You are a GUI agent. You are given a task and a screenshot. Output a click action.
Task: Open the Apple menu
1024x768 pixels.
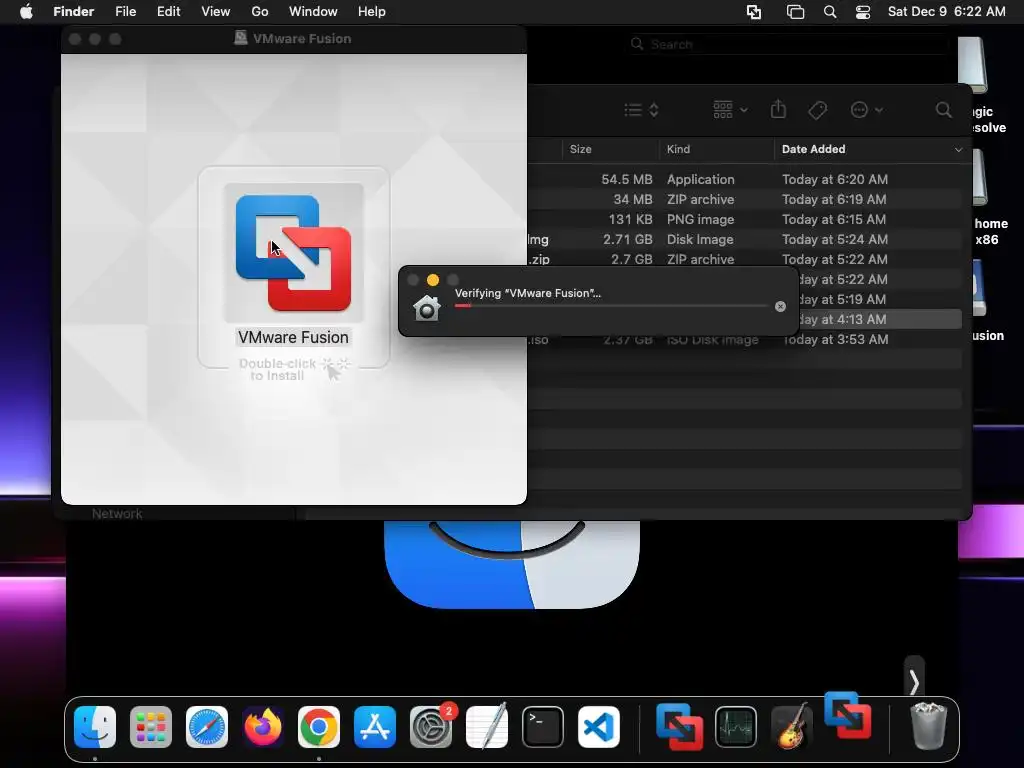26,12
